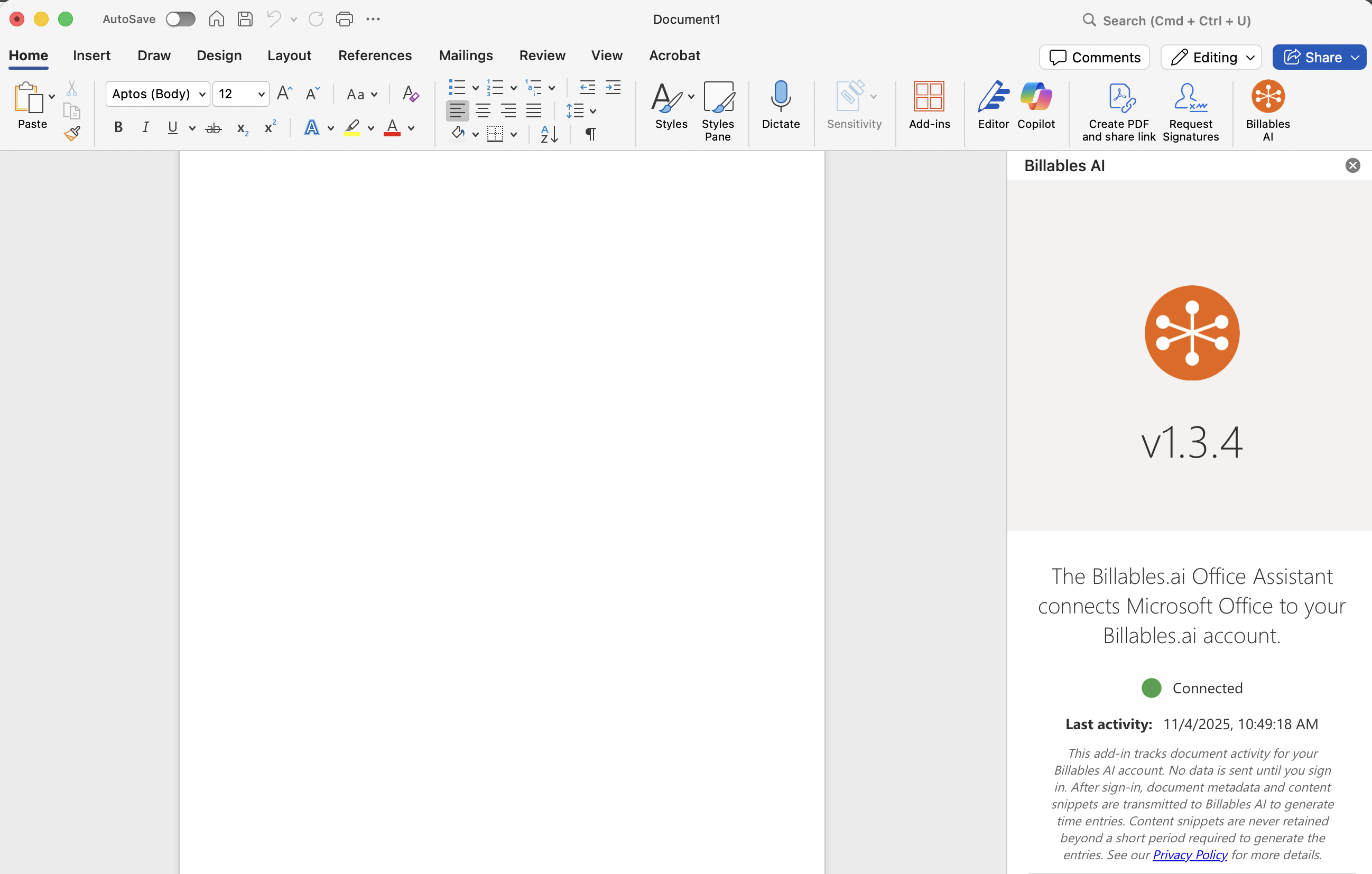Screen dimensions: 1372x874
Task: Switch to the Insert tab
Action: (x=91, y=55)
